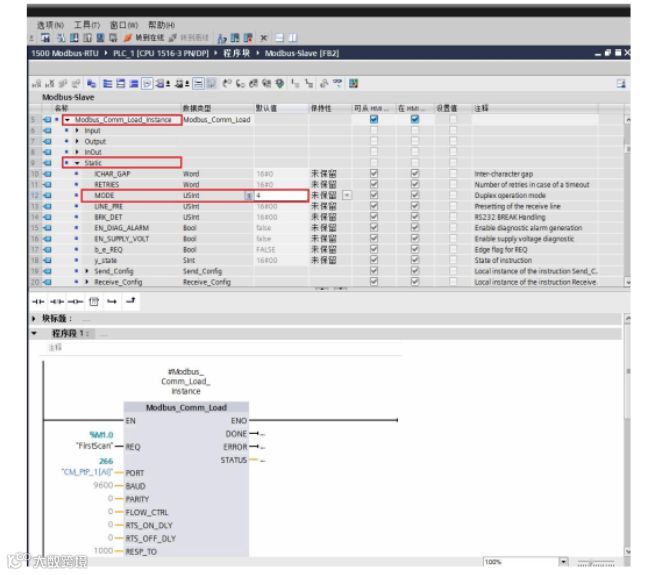
Task: Toggle HMI visible checkbox for EN_DIAG_ALARM row
Action: click(x=415, y=228)
